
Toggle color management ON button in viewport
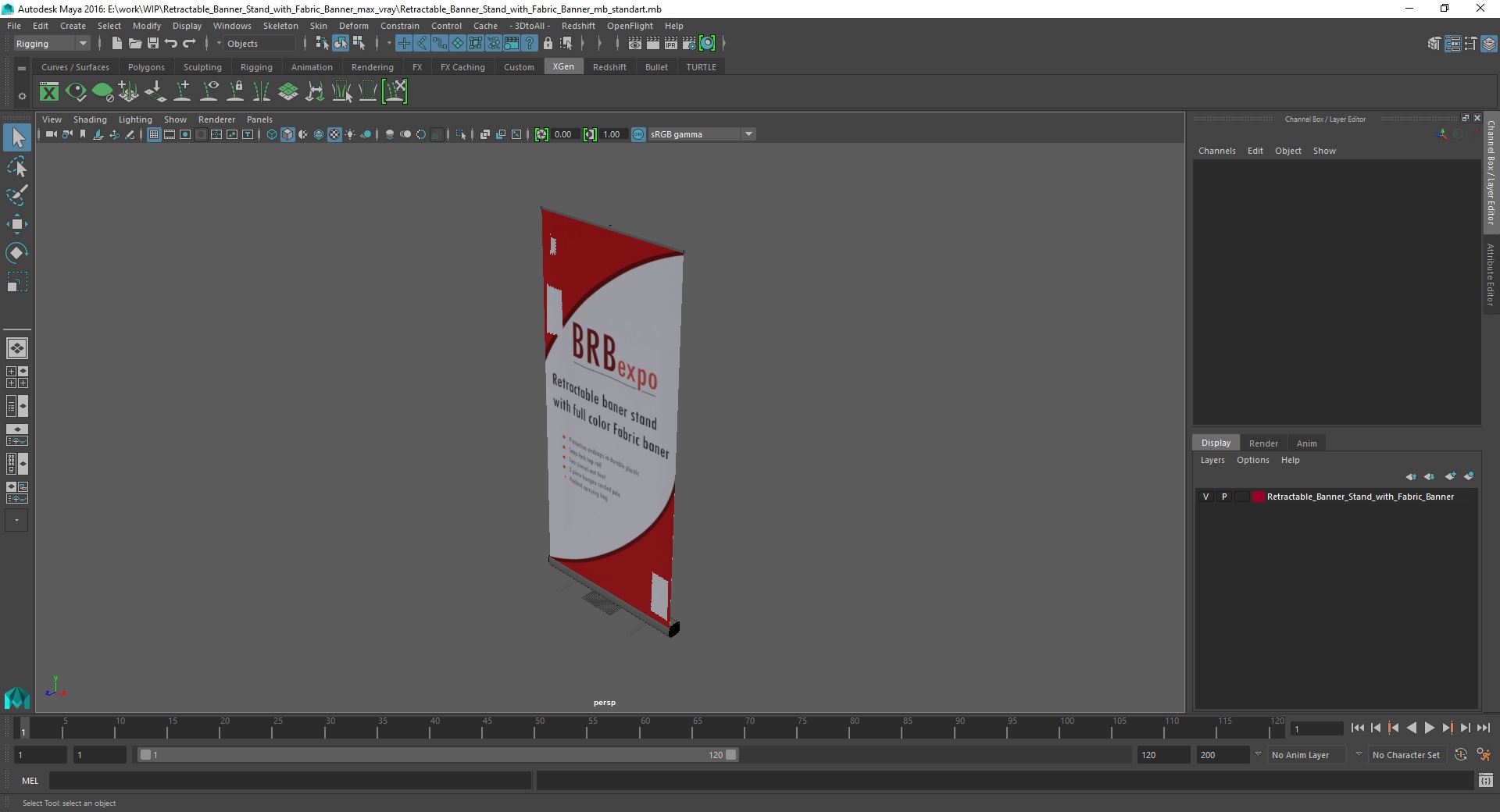(638, 134)
